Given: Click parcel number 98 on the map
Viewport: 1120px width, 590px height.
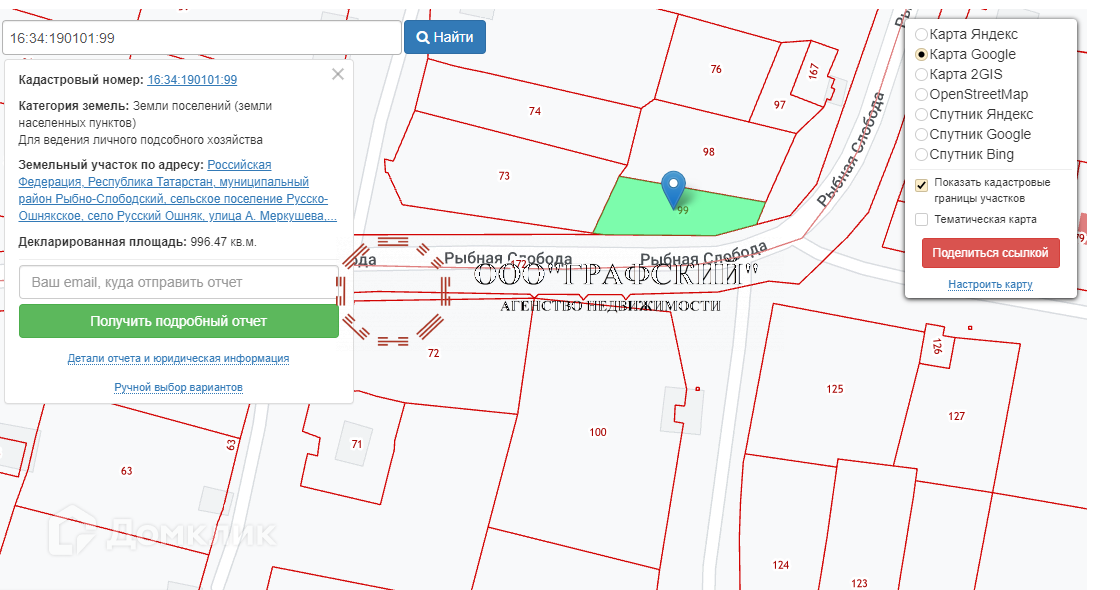Looking at the screenshot, I should click(x=709, y=151).
